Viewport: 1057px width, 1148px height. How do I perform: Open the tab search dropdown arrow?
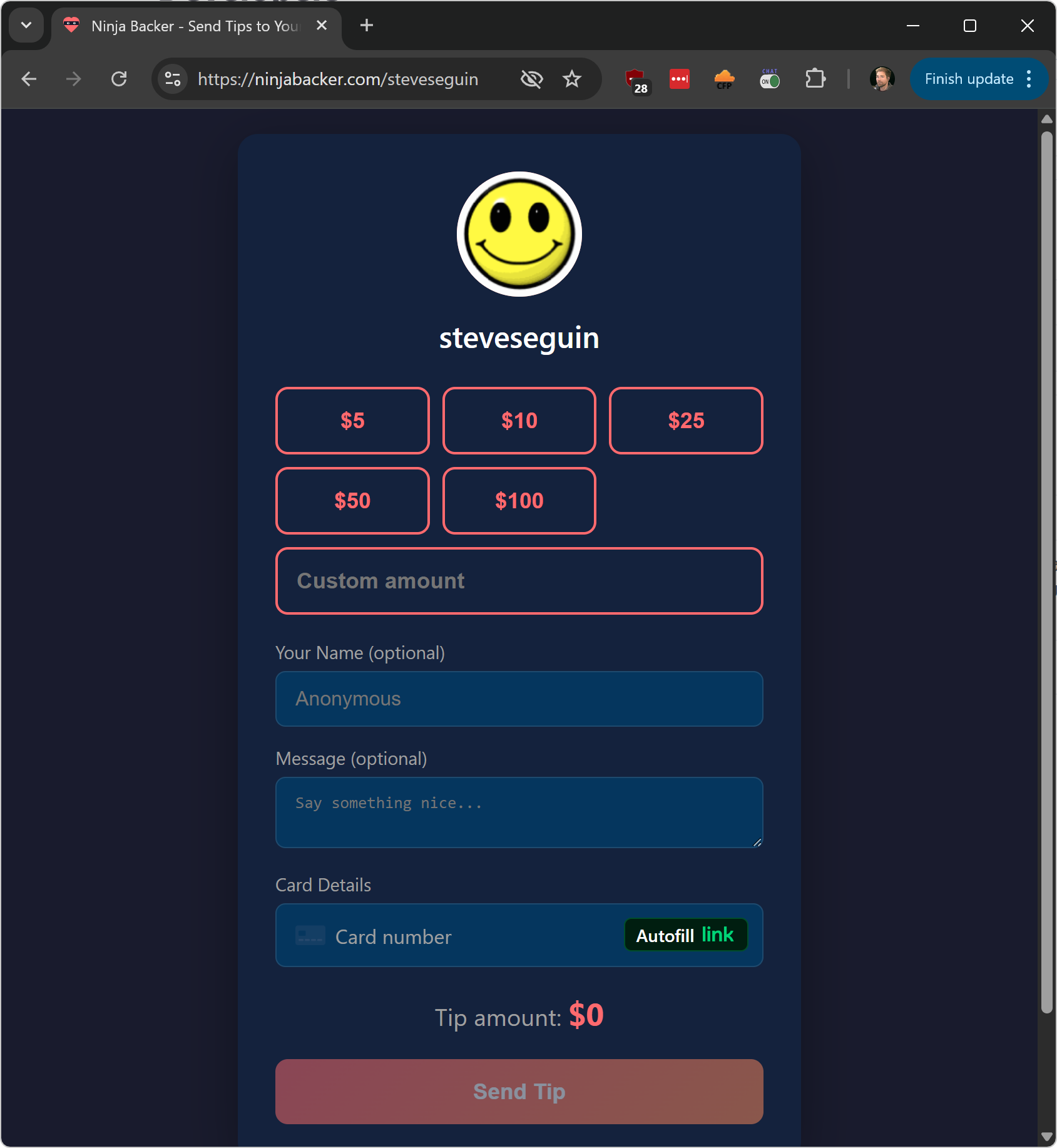point(26,26)
